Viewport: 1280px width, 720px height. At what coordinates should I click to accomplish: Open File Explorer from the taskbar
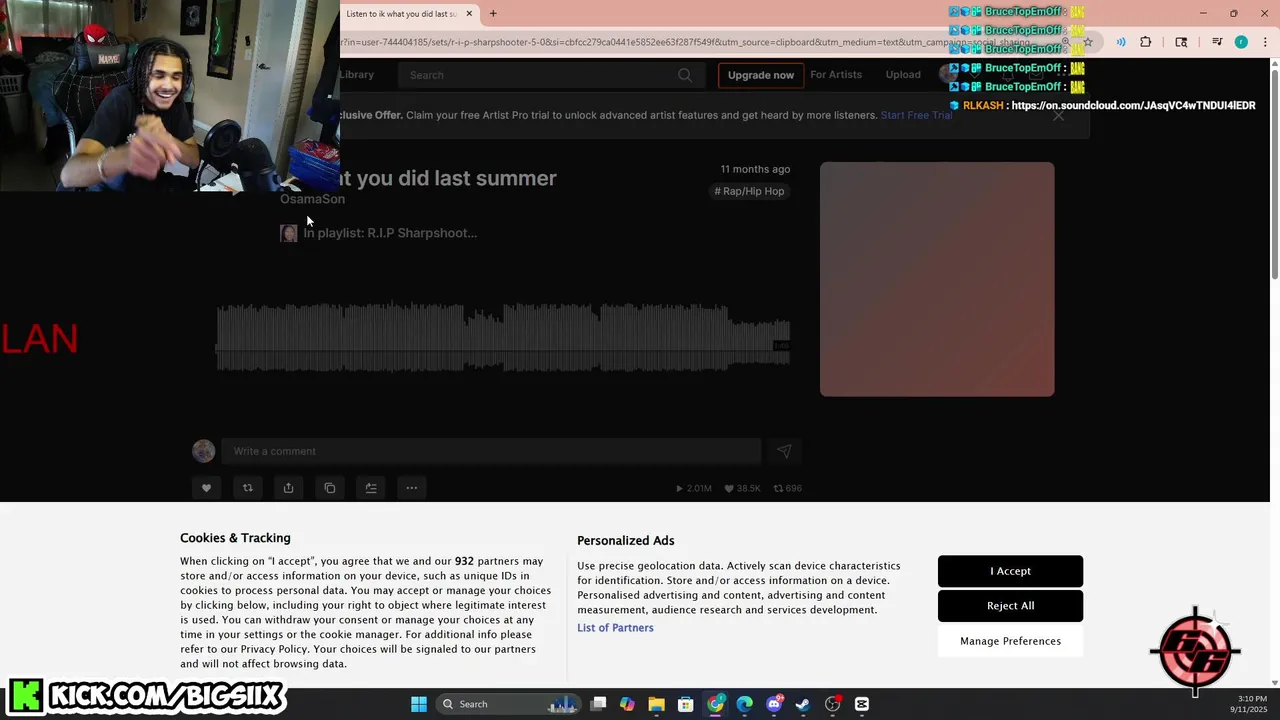point(656,704)
